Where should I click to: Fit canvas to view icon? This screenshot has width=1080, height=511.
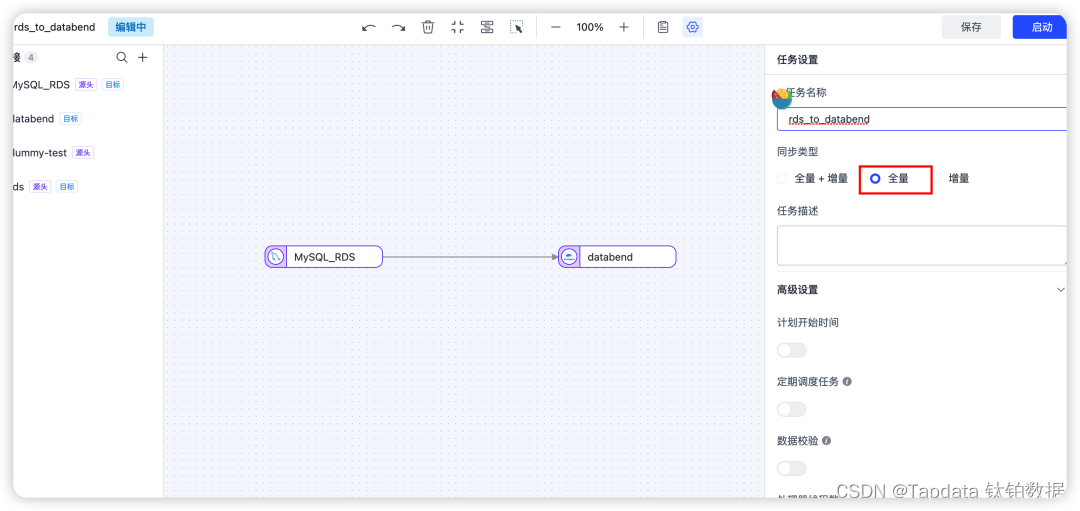tap(457, 27)
